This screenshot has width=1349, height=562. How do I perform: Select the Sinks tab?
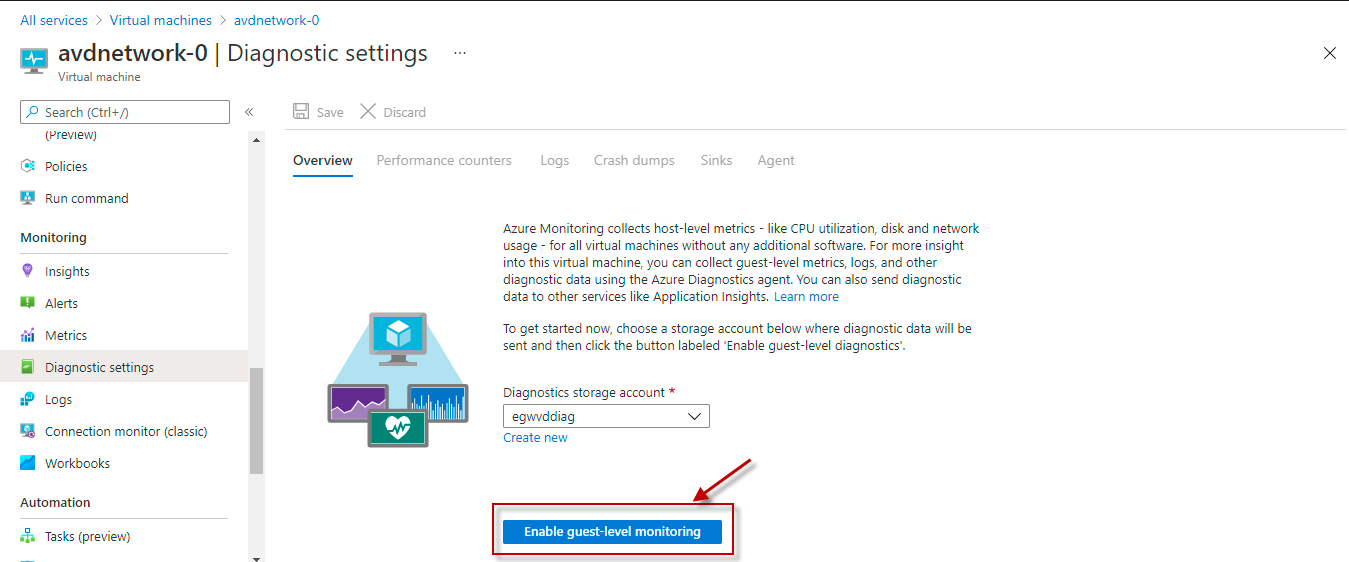click(716, 160)
